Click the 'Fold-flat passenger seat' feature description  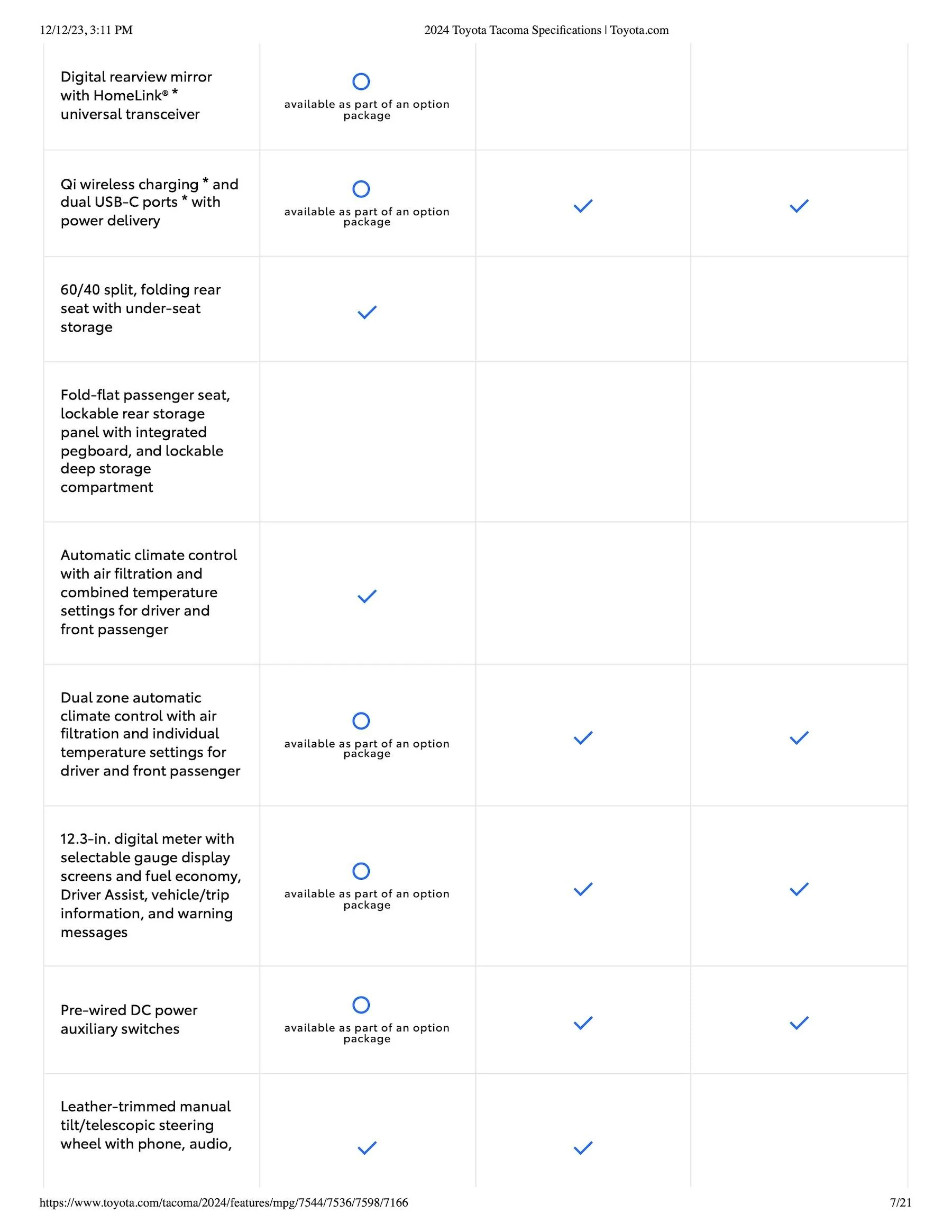tap(145, 441)
